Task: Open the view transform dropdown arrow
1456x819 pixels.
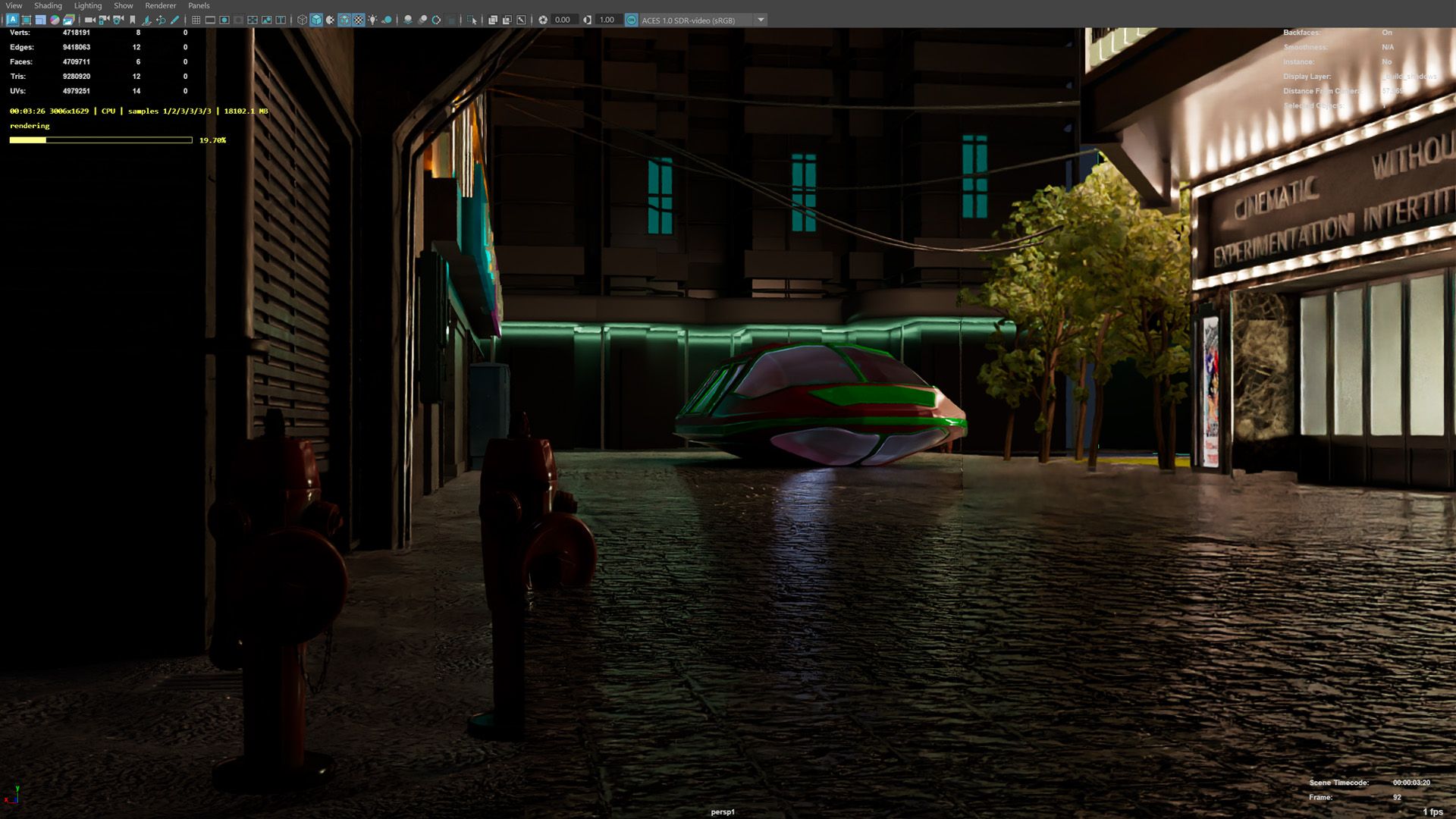Action: [761, 20]
